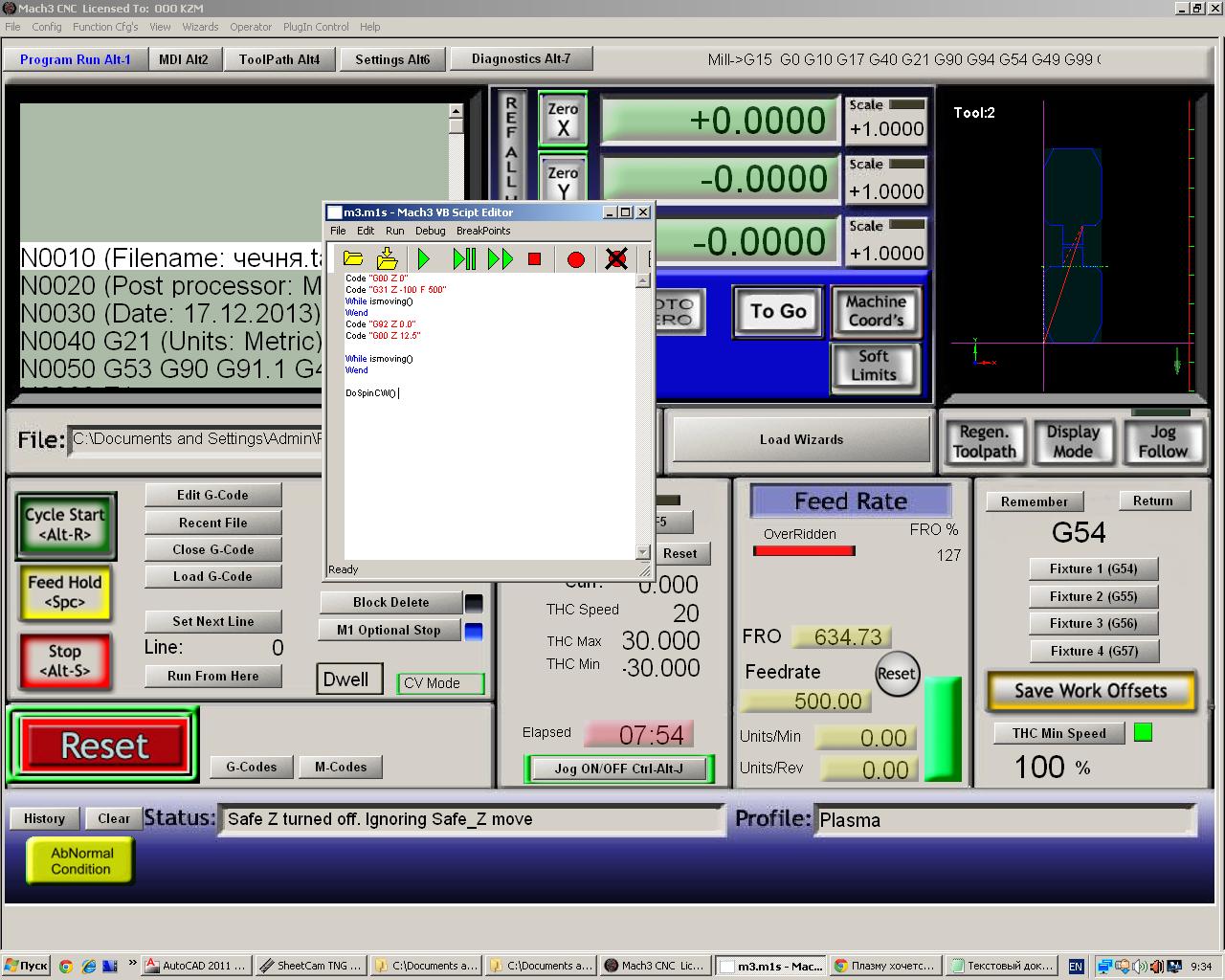Toggle Jog Follow button

pos(1163,442)
